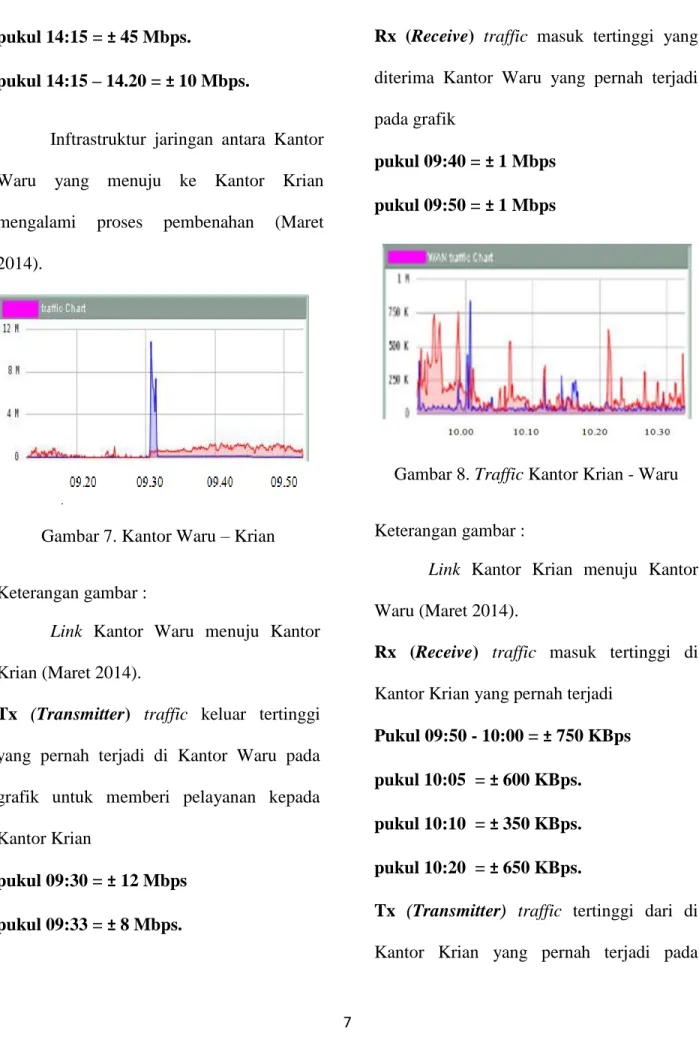Click the caption 'Gambar 7. Kantor Waru – Krian'

(x=158, y=535)
